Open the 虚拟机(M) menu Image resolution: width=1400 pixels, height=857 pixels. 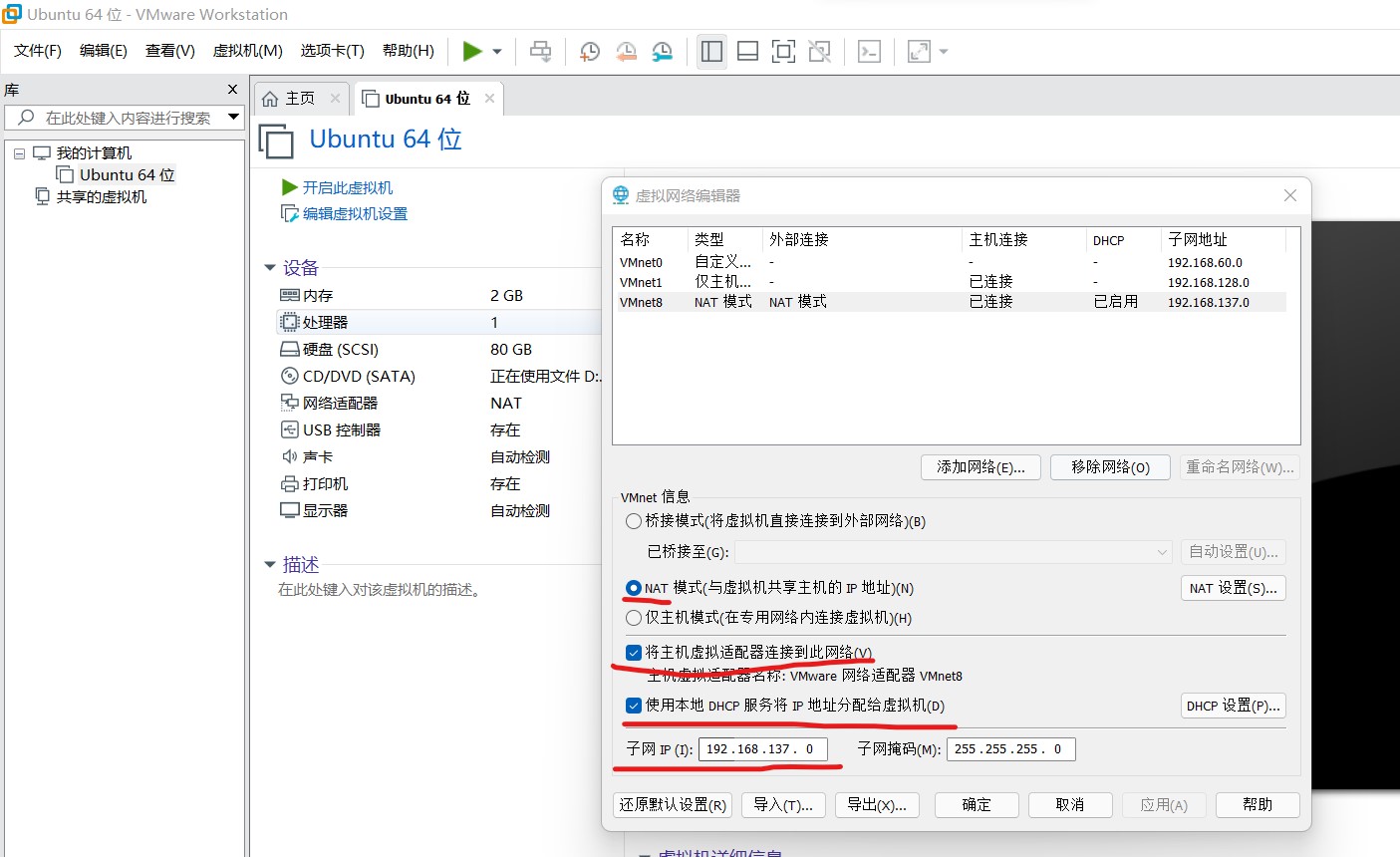(247, 51)
